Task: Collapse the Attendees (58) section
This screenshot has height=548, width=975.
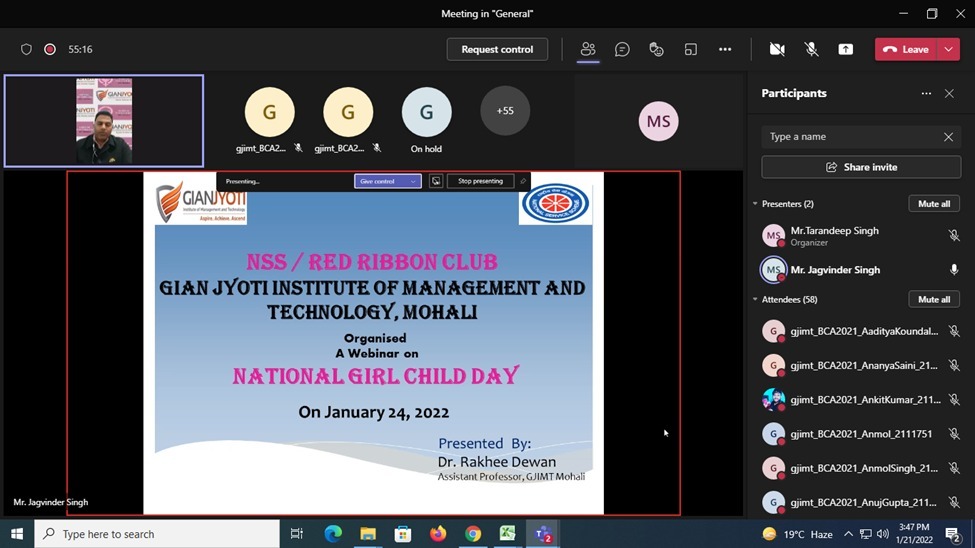Action: click(x=755, y=299)
